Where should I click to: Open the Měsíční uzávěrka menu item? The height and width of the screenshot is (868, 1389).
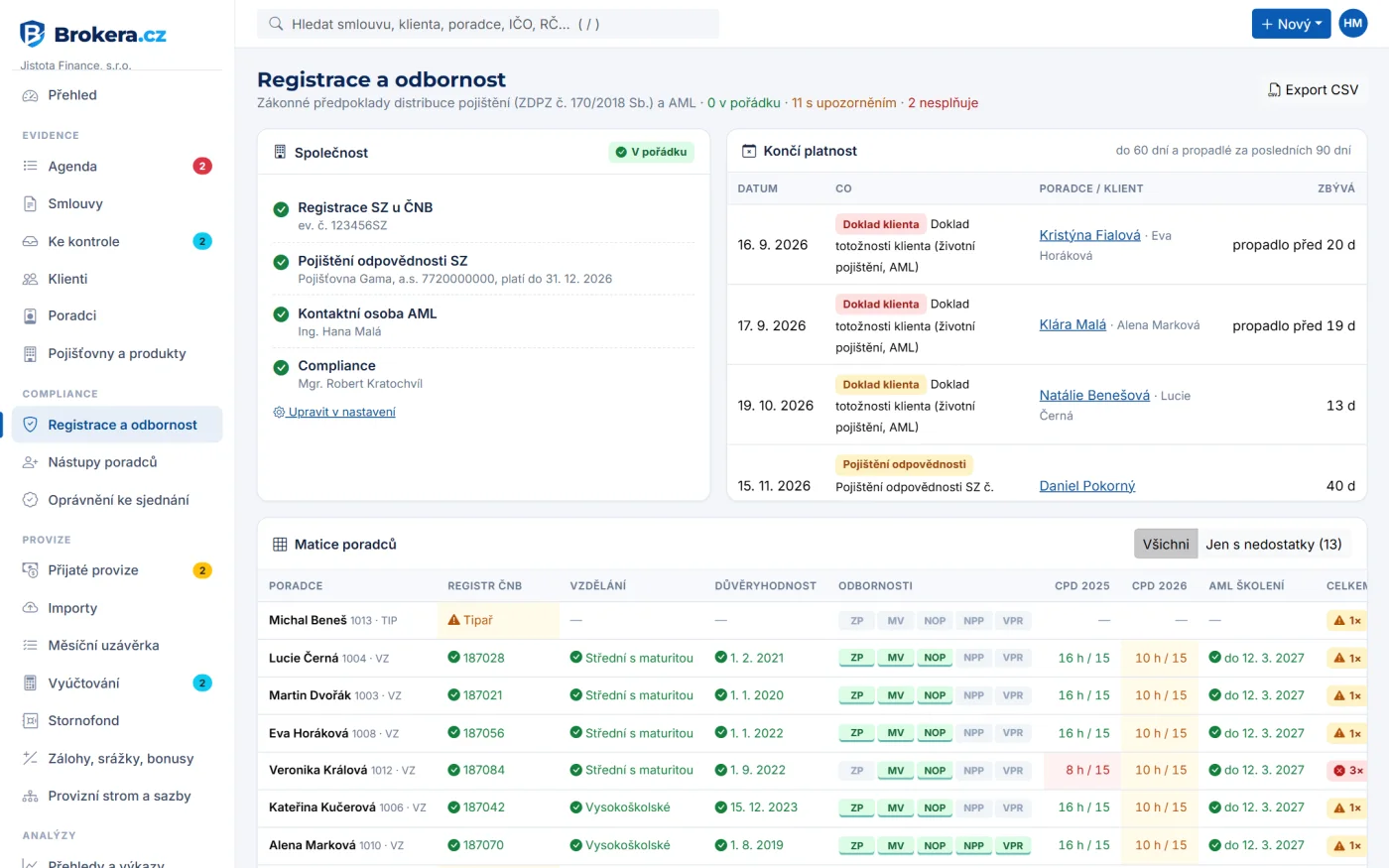(x=117, y=646)
